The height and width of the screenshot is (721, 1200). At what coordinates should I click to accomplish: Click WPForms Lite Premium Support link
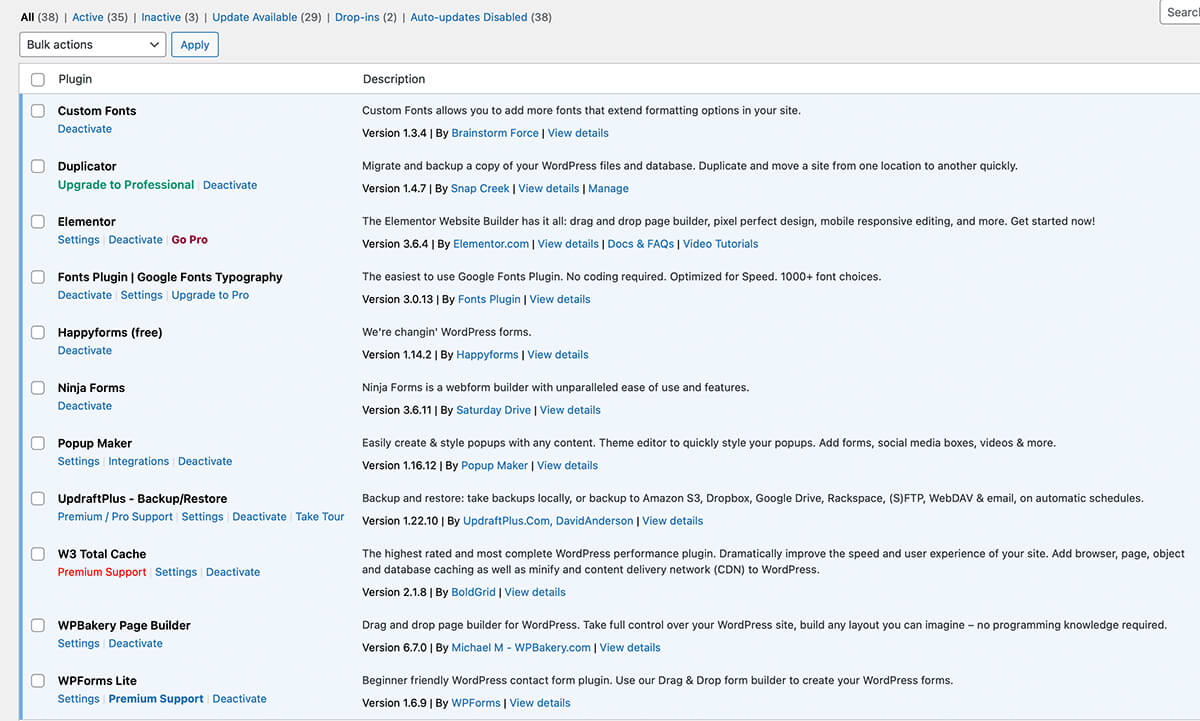[156, 699]
